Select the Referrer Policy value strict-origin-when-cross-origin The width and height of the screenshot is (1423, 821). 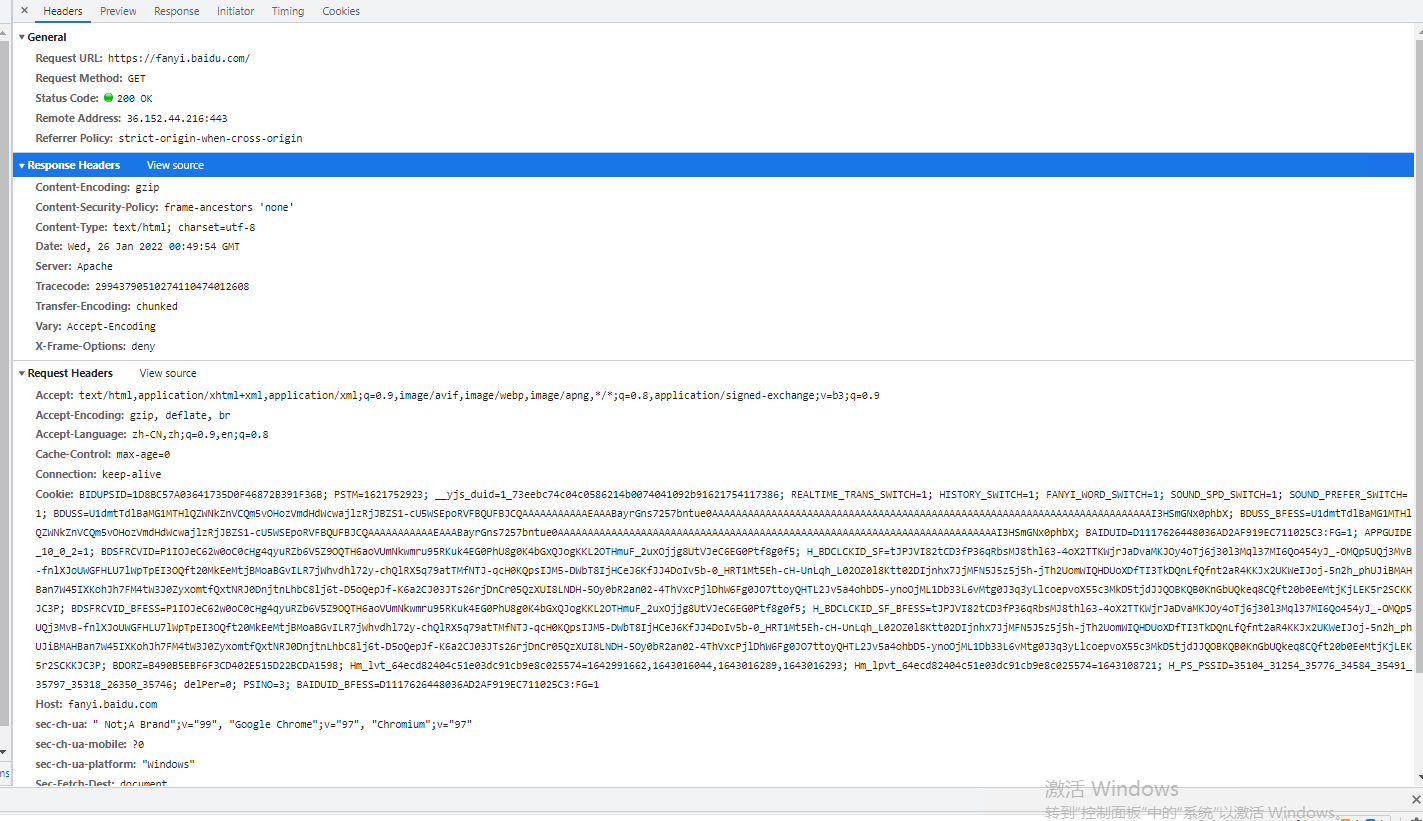click(x=210, y=139)
